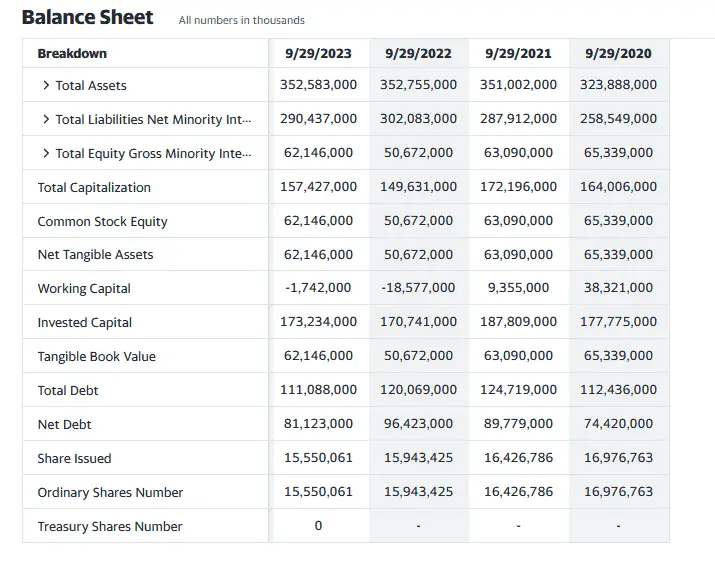Click the 9/29/2022 column header
Screen dimensions: 715x571
[x=418, y=53]
